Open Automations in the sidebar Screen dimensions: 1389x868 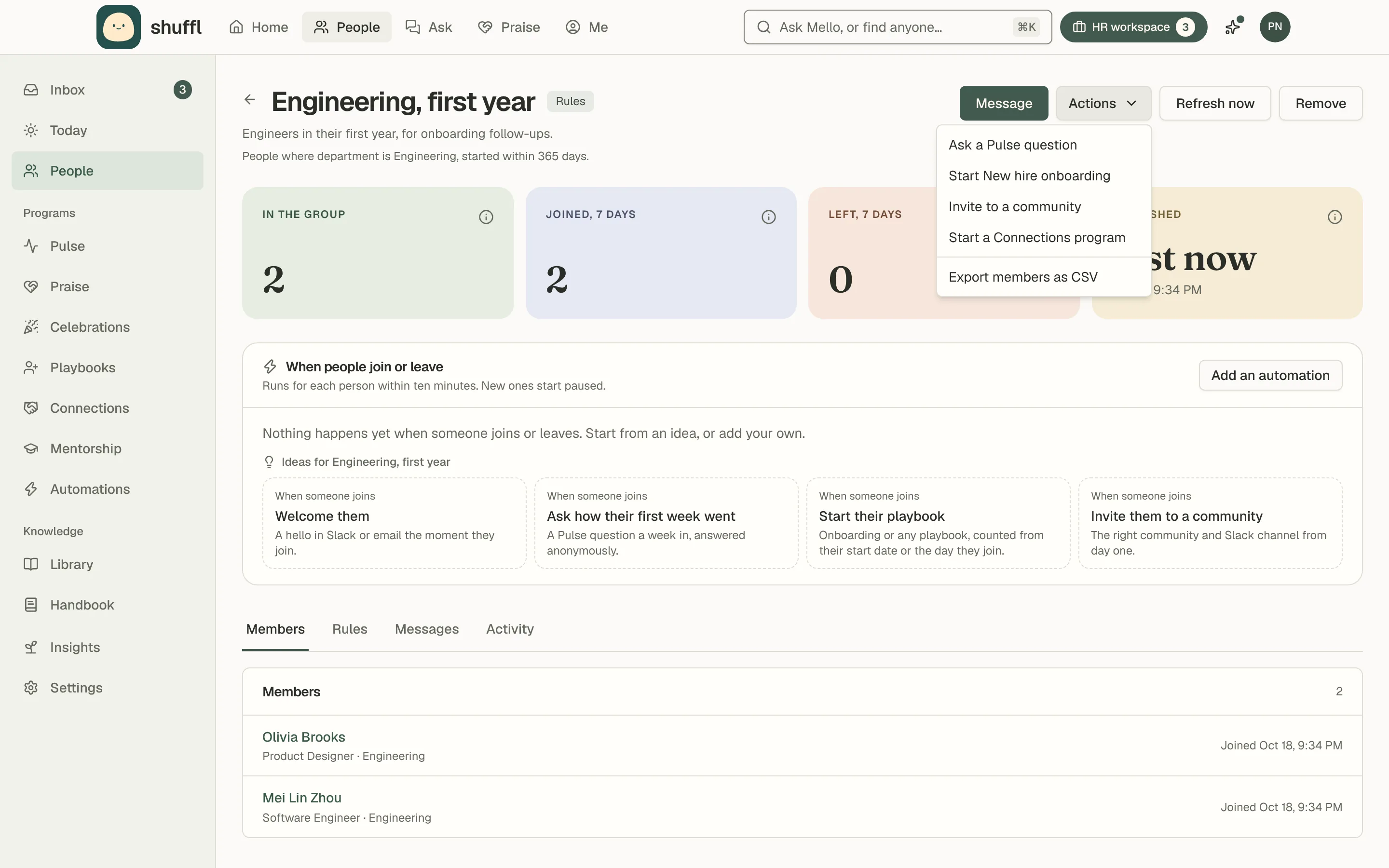108,489
